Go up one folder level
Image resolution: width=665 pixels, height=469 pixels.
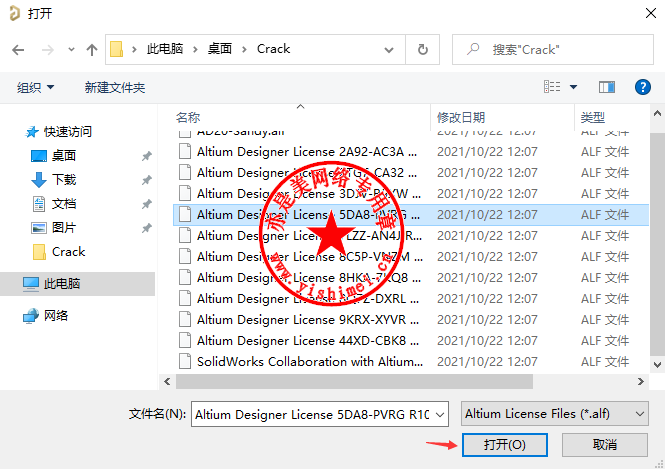tap(92, 50)
